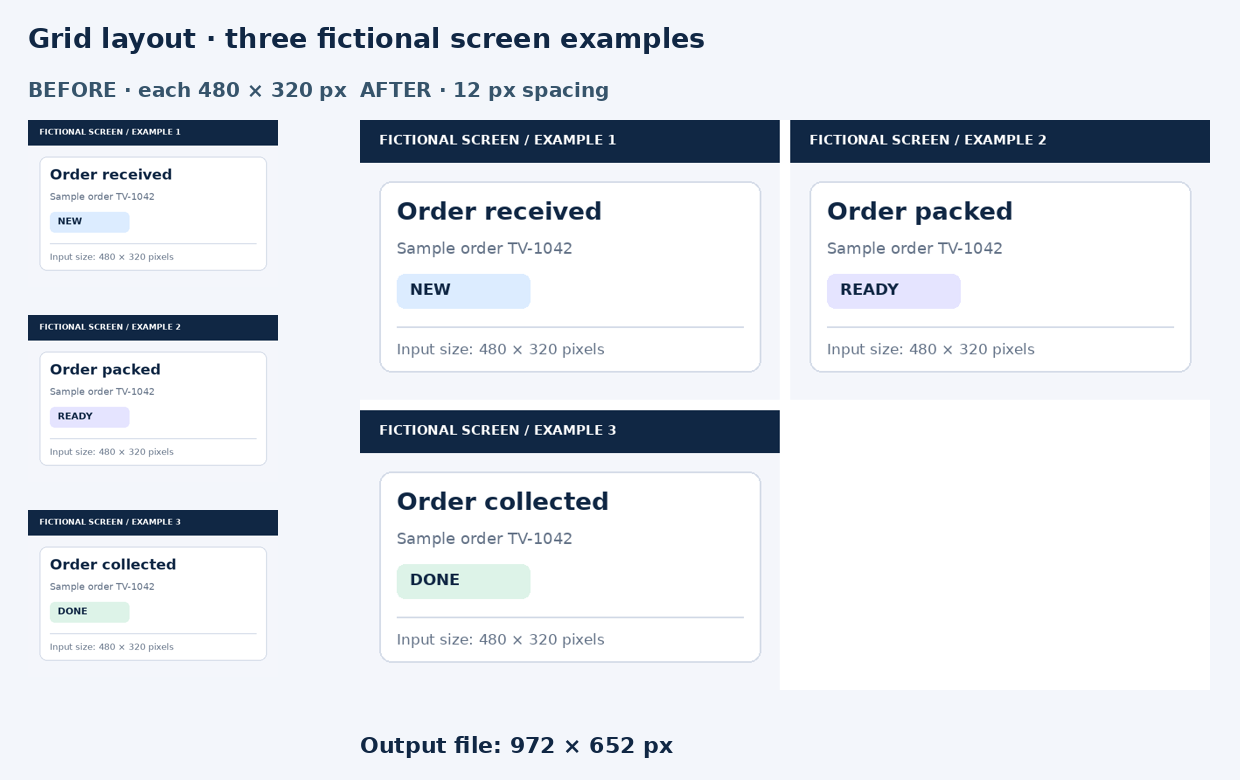Click 'Order packed' heading in the AFTER grid
Image resolution: width=1240 pixels, height=780 pixels.
coord(920,212)
